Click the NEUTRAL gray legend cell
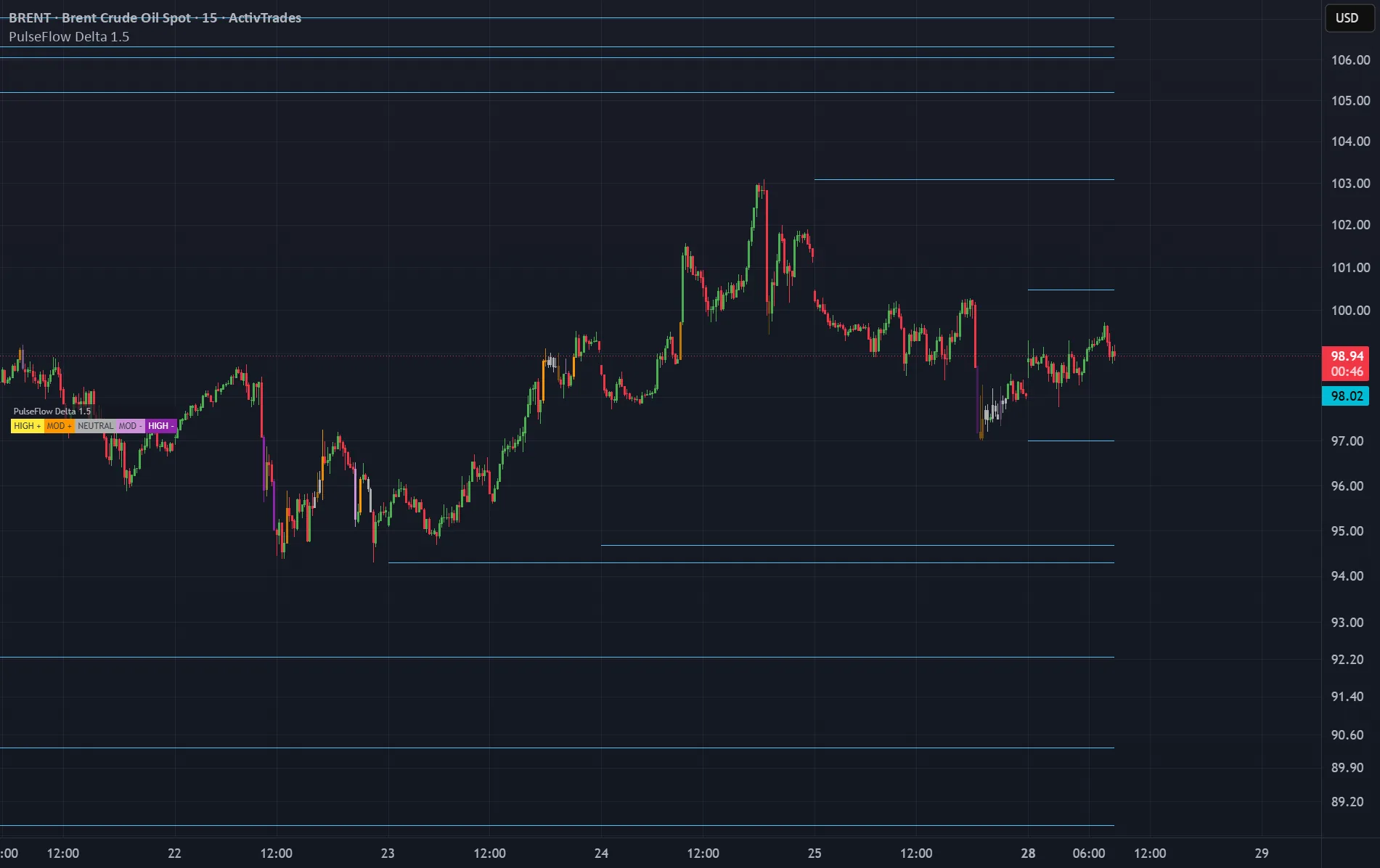Screen dimensions: 1380x868 (95, 426)
